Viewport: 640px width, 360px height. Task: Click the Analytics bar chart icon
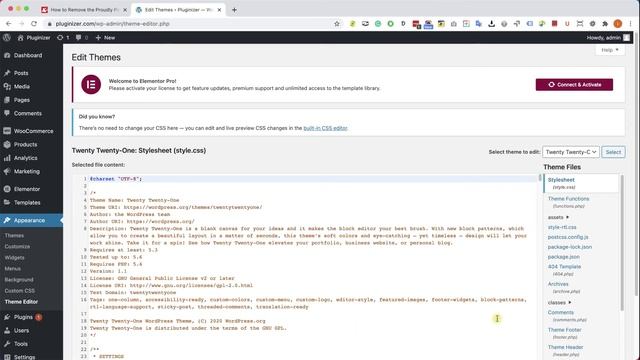point(7,158)
